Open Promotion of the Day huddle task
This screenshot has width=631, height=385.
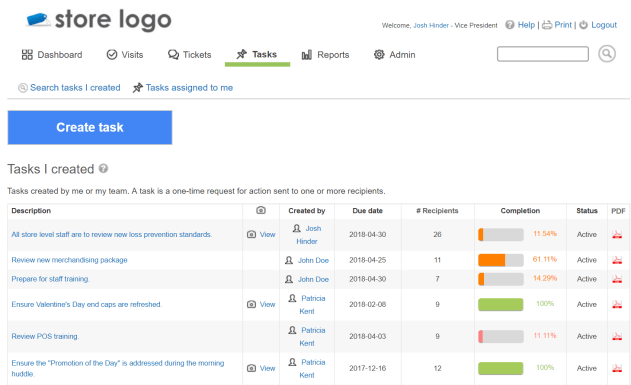pyautogui.click(x=118, y=368)
